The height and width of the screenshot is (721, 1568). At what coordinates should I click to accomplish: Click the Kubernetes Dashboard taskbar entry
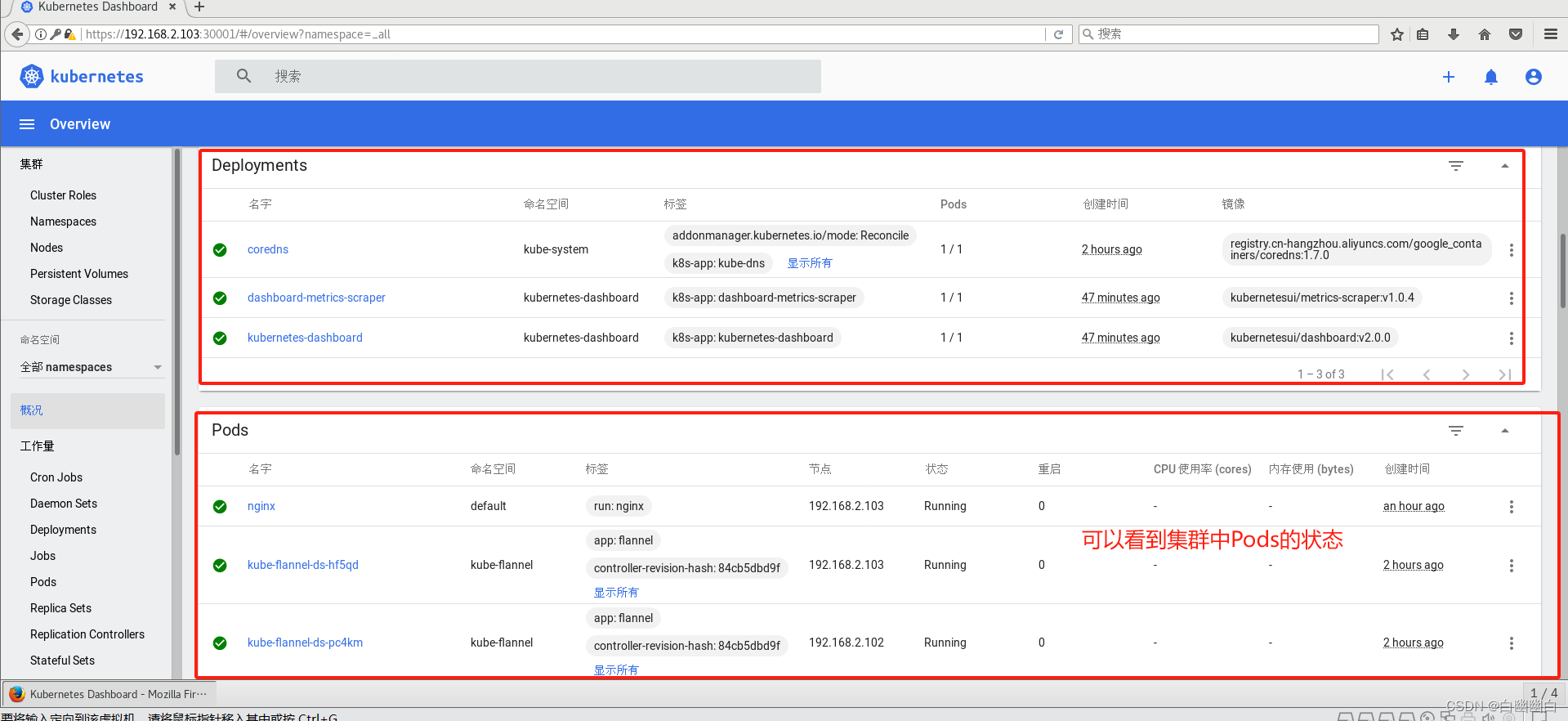109,694
